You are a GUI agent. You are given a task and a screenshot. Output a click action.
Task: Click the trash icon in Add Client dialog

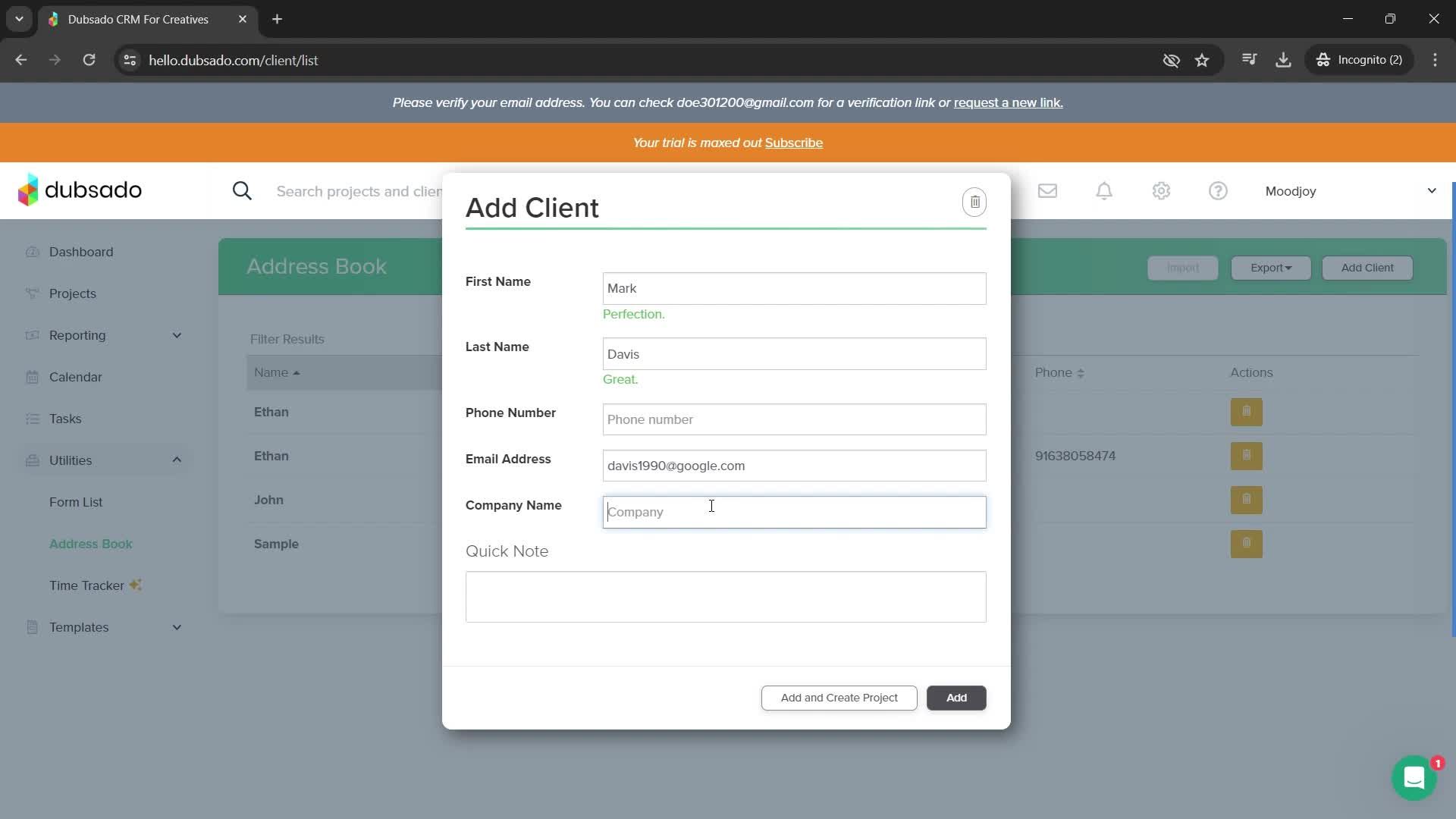974,202
